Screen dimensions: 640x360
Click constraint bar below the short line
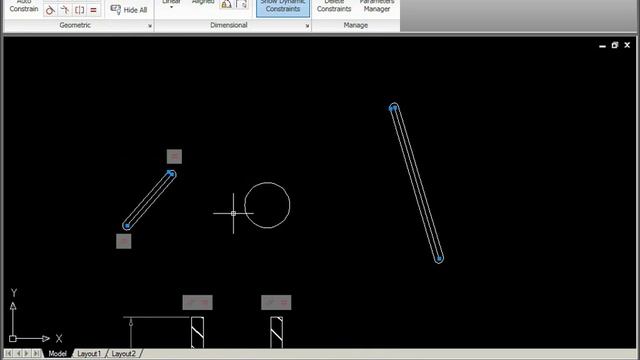[x=124, y=241]
